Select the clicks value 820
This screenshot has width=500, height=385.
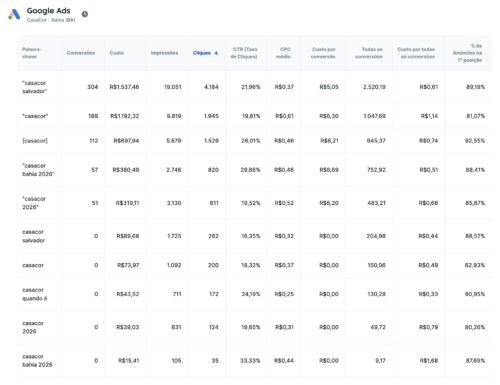pos(213,170)
